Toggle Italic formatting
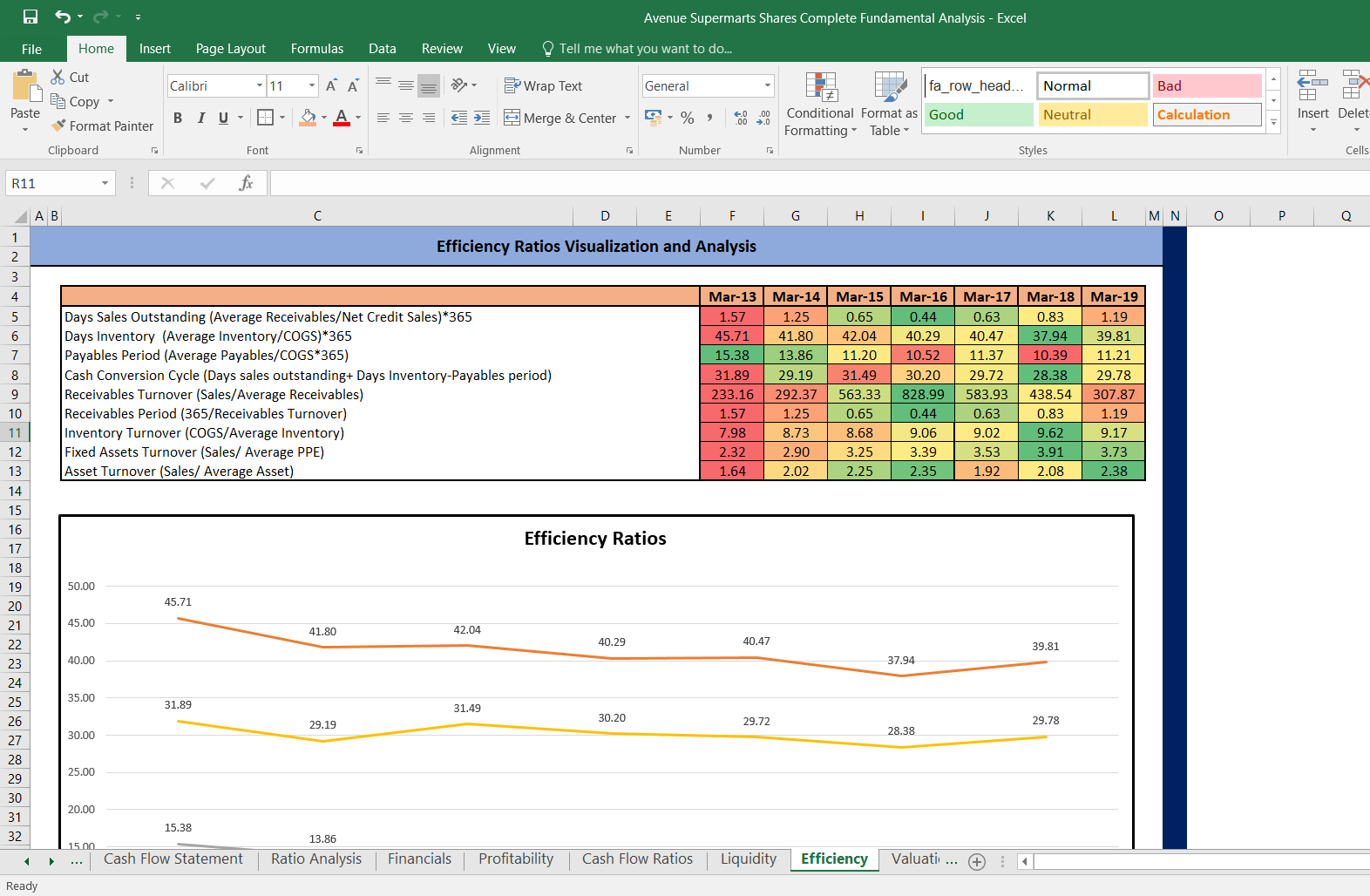 [x=200, y=118]
